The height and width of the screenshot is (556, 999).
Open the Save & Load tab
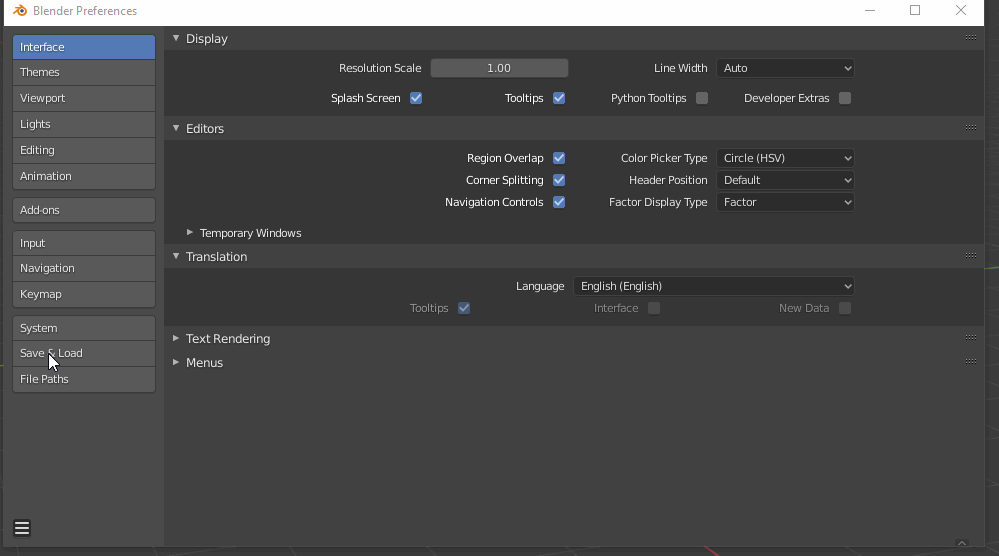[x=84, y=353]
